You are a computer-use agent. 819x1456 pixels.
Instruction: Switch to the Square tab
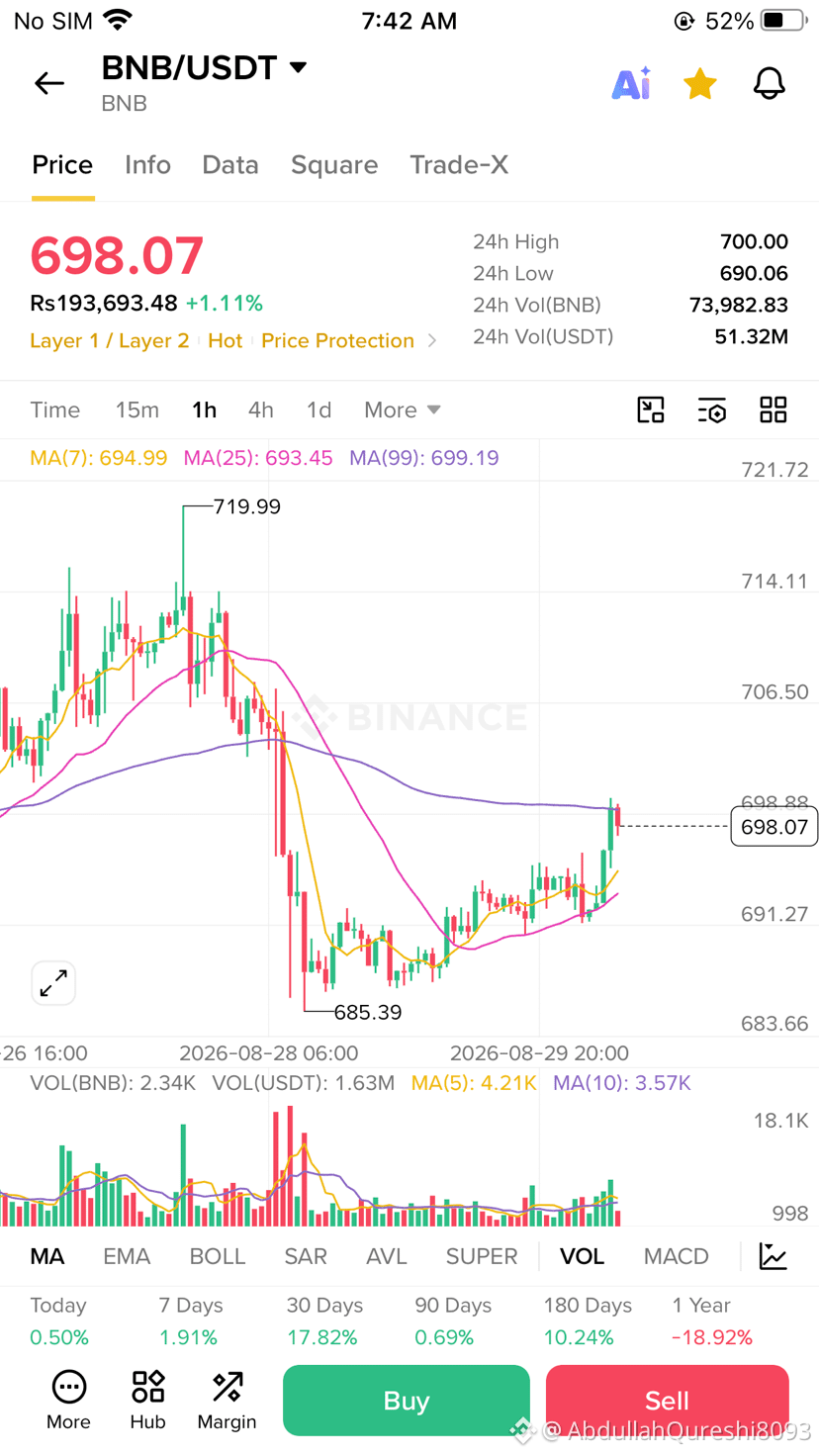[334, 164]
